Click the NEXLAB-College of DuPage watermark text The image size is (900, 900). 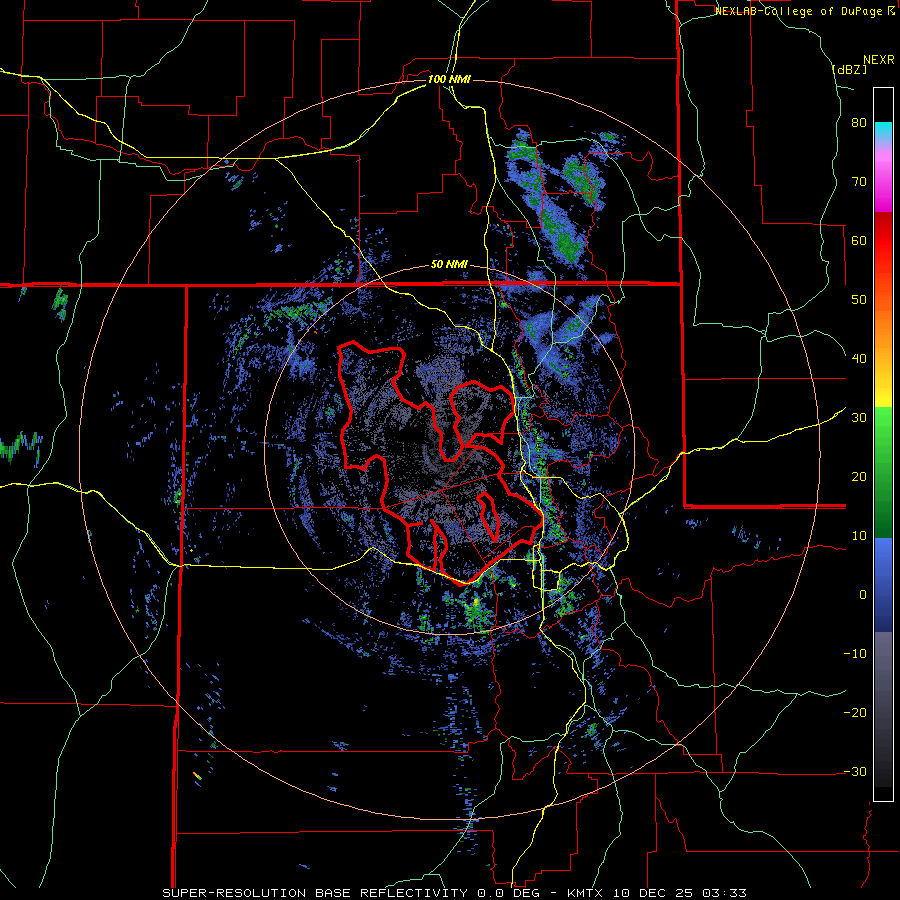tap(804, 11)
